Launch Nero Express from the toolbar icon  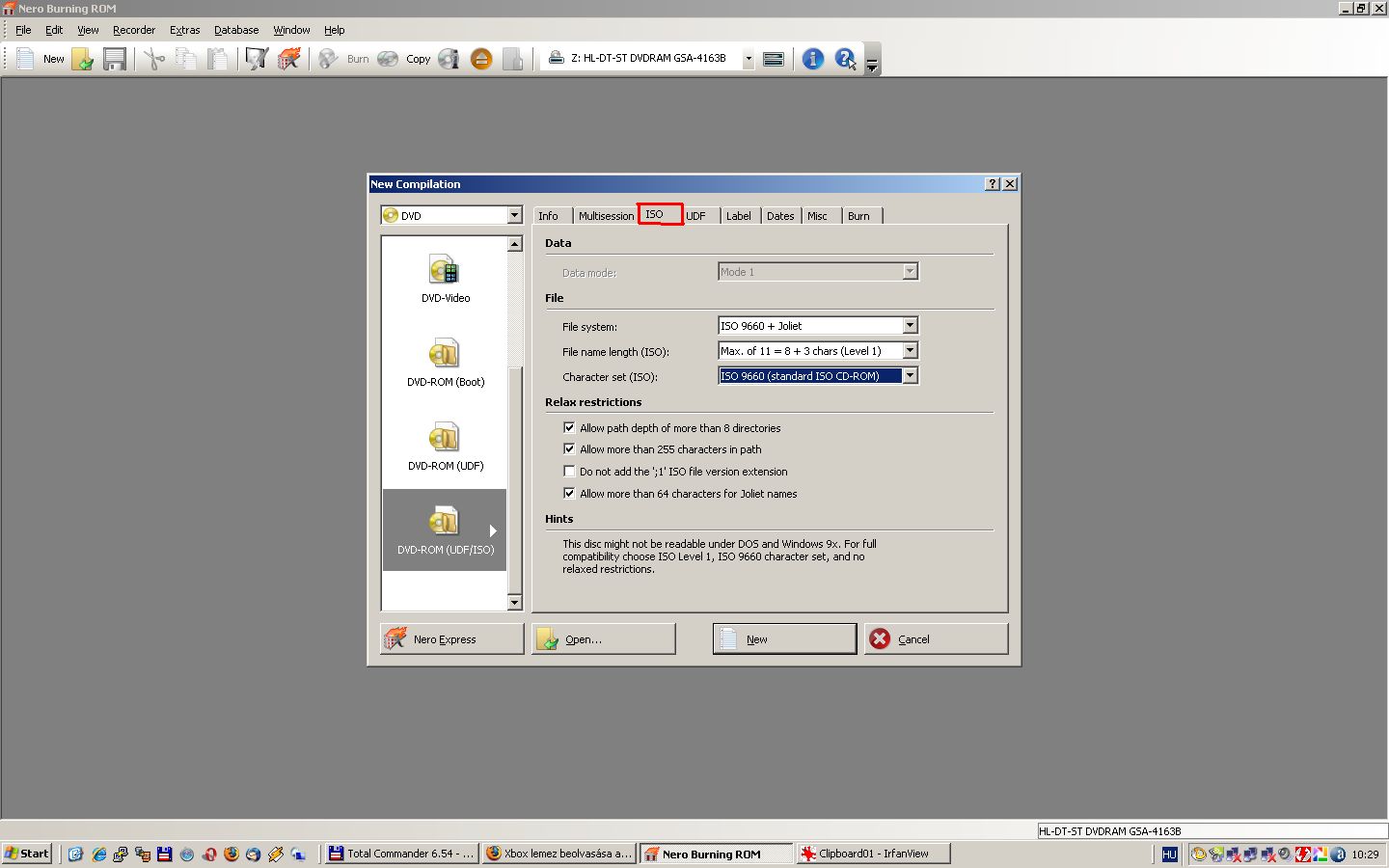[288, 59]
